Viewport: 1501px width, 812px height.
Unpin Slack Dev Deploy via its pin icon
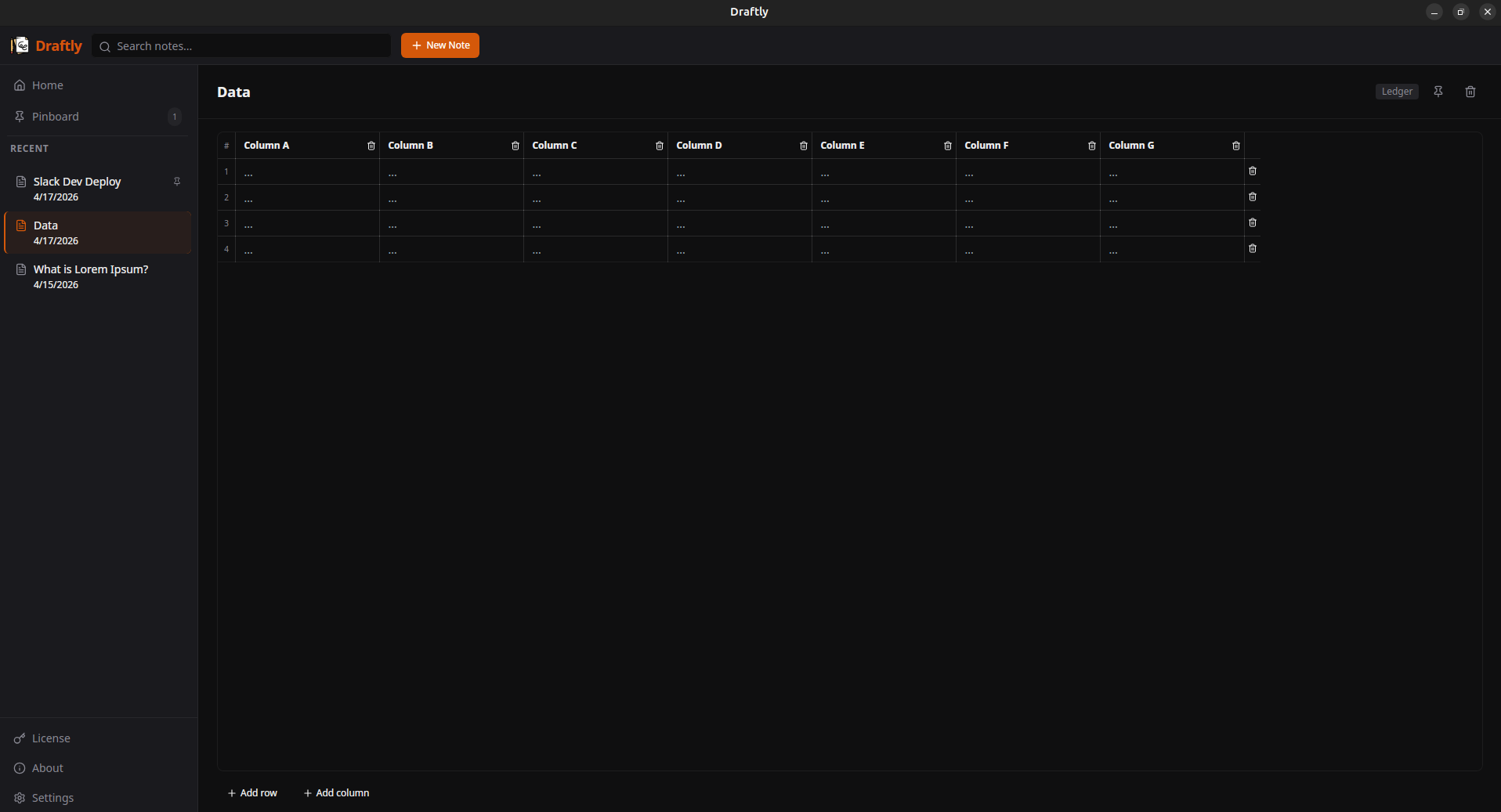[177, 182]
